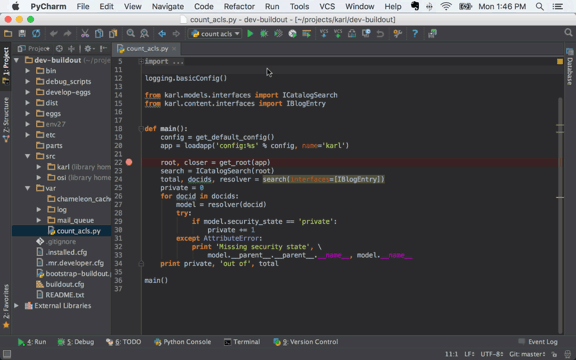Image resolution: width=576 pixels, height=360 pixels.
Task: Click the Replace icon in toolbar
Action: [x=144, y=34]
